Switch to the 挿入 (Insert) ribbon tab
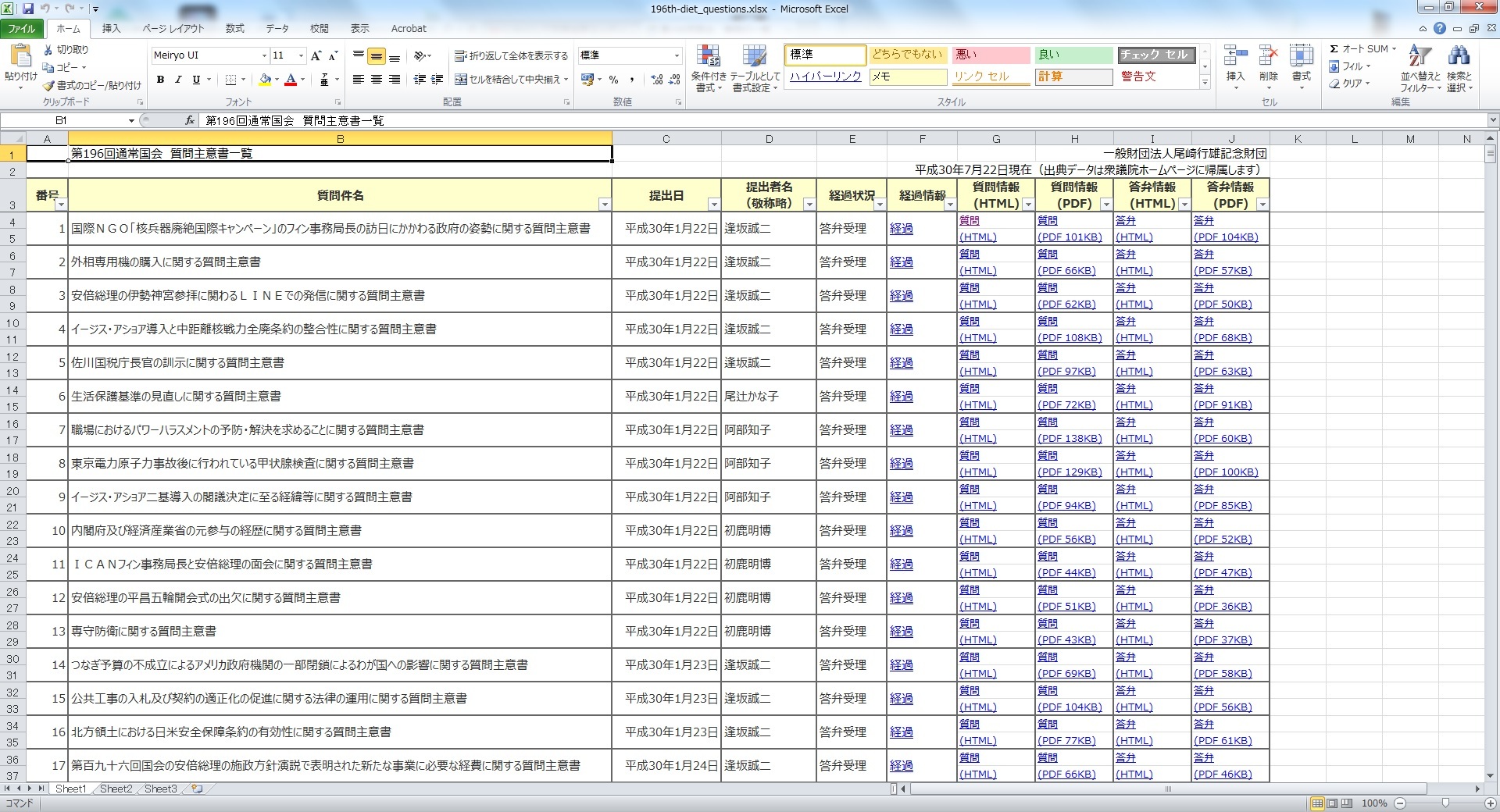The width and height of the screenshot is (1500, 812). pos(112,29)
